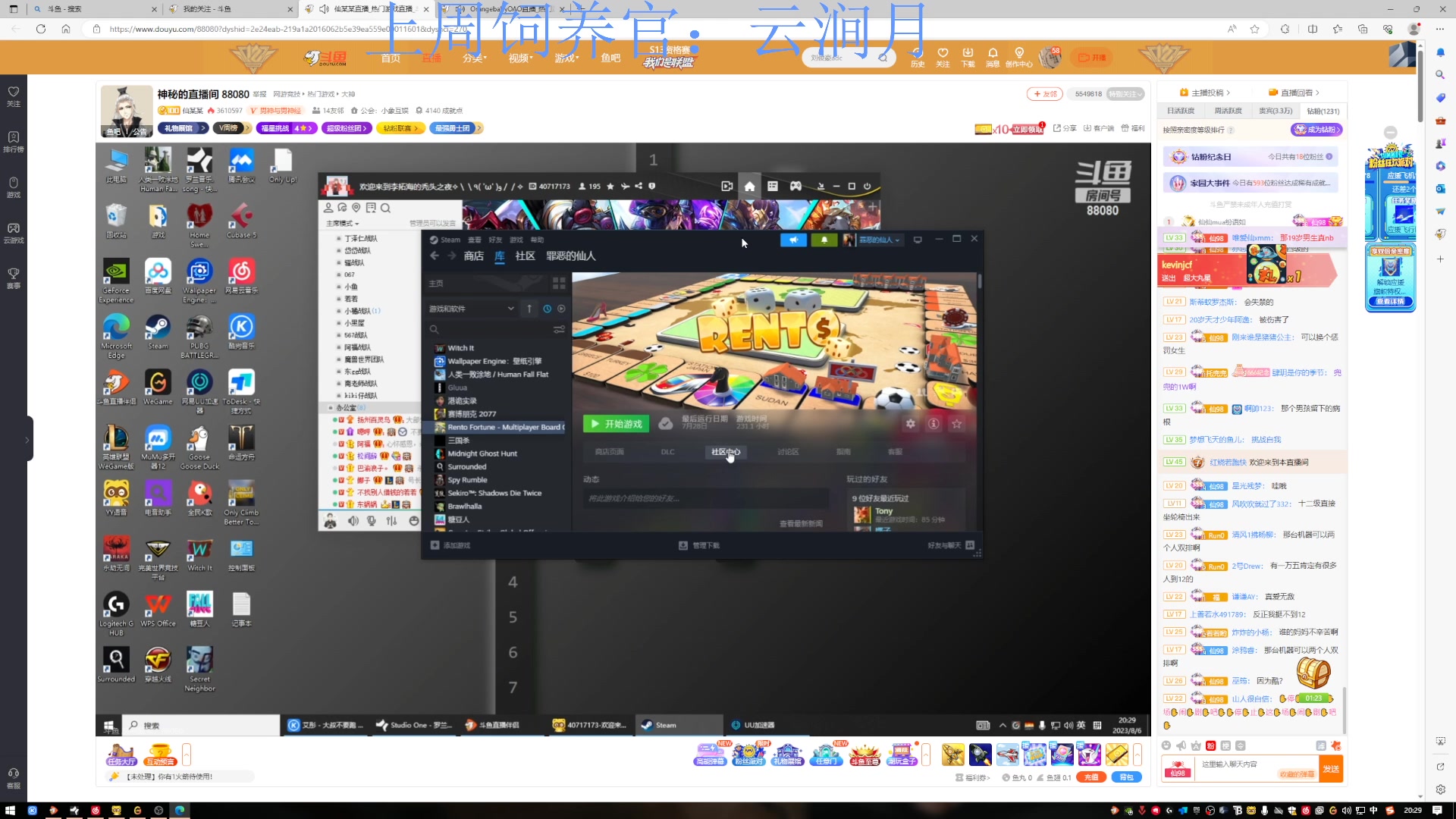The image size is (1456, 819).
Task: Open 历史 viewing history icon
Action: (918, 58)
